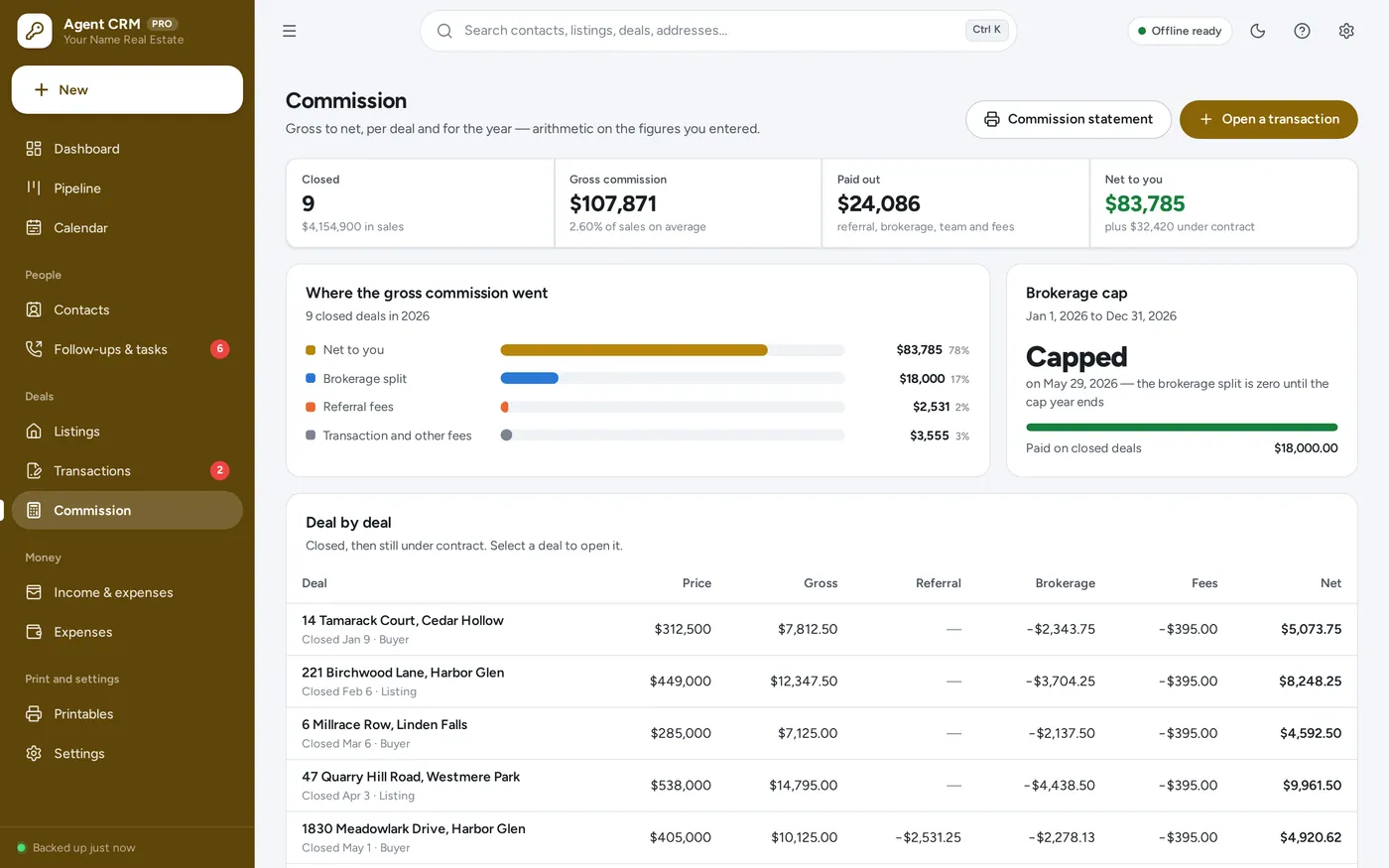Open the Listings page

point(127,432)
